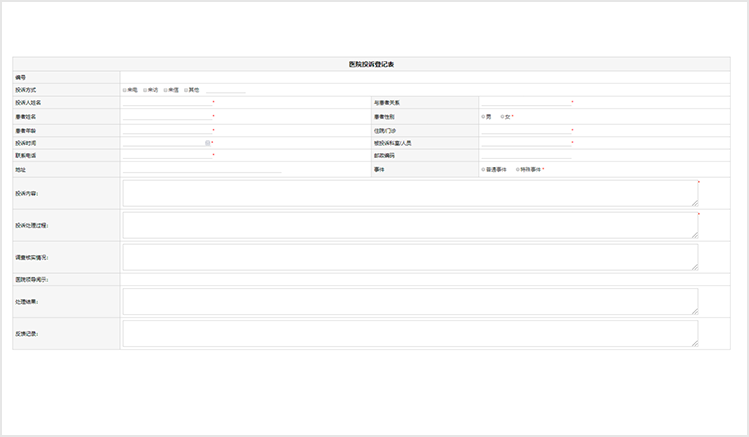
Task: Focus the 被投诉科室/人员 input field
Action: point(525,143)
